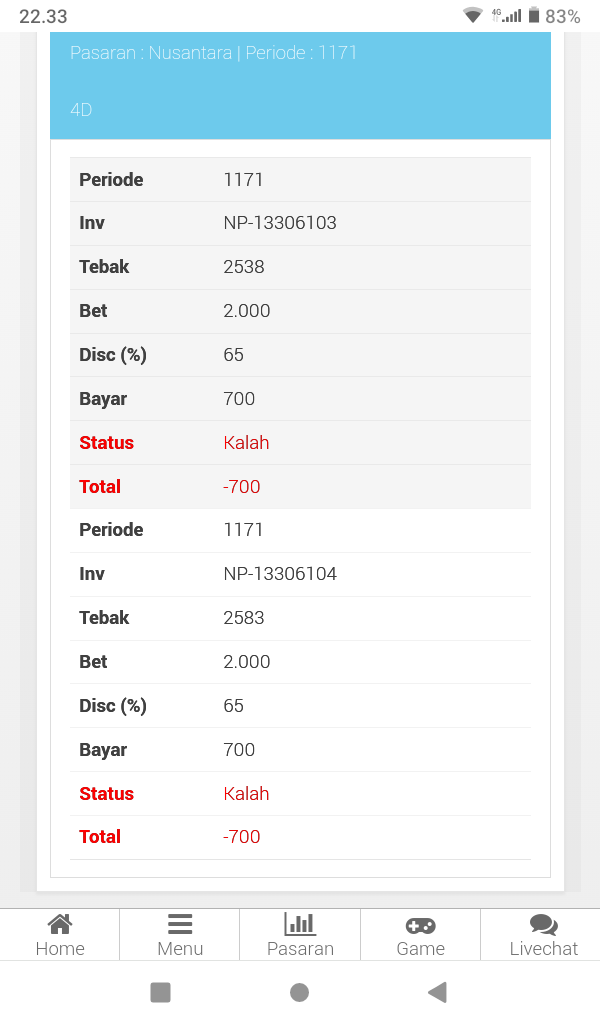Tap the Tebak value 2583
Image resolution: width=600 pixels, height=1024 pixels.
[x=244, y=618]
